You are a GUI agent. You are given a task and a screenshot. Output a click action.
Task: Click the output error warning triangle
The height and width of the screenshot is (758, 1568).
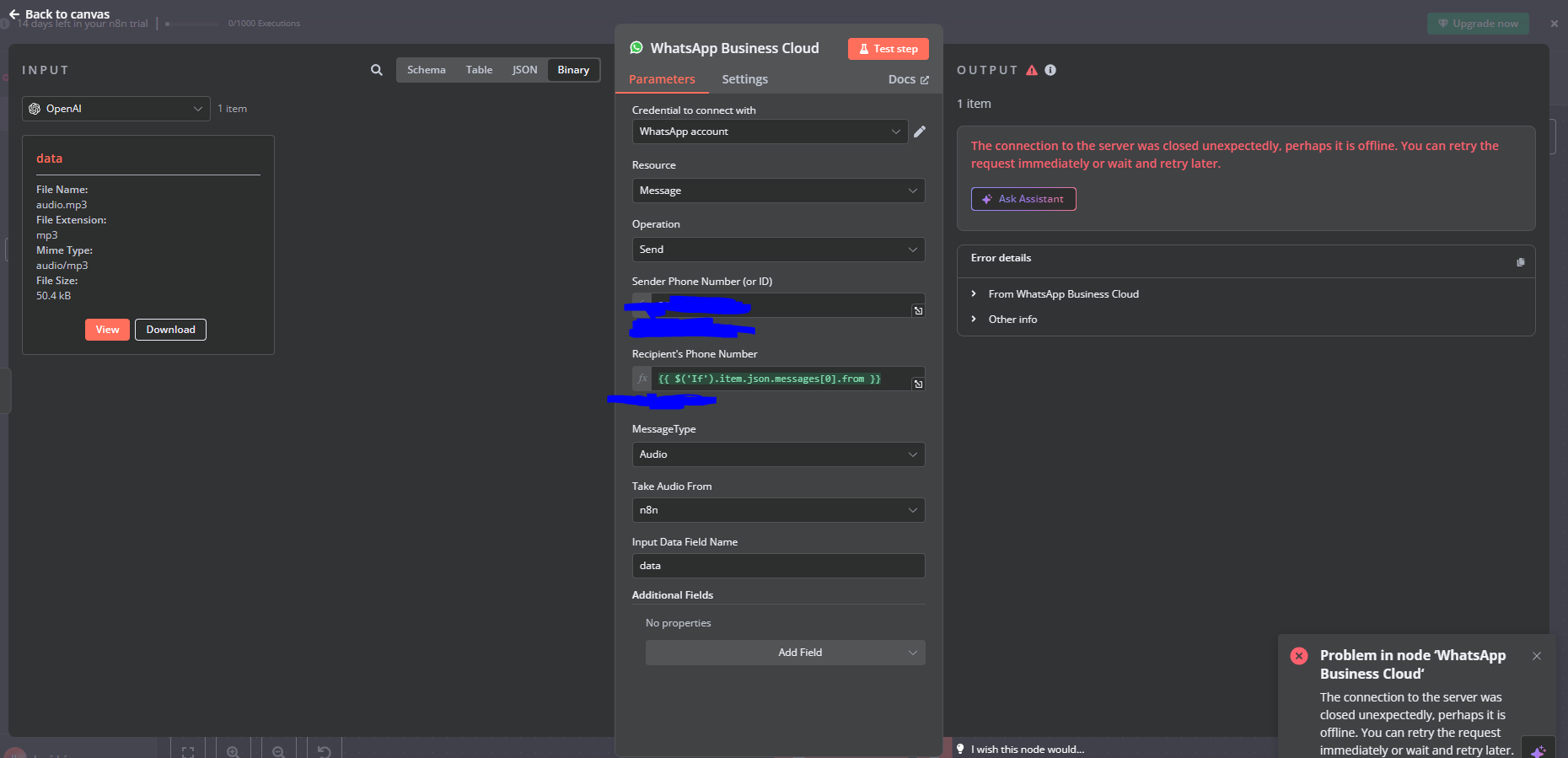1032,70
